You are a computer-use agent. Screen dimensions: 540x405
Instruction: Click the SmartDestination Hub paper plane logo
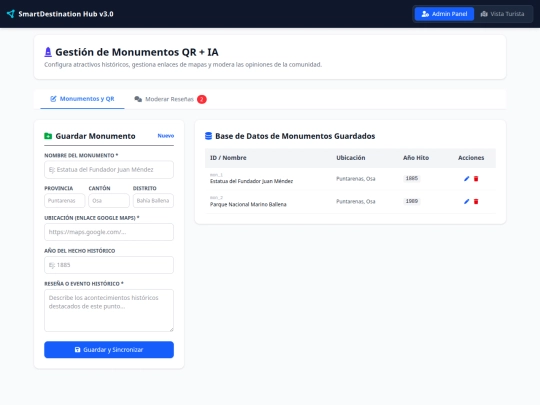11,14
